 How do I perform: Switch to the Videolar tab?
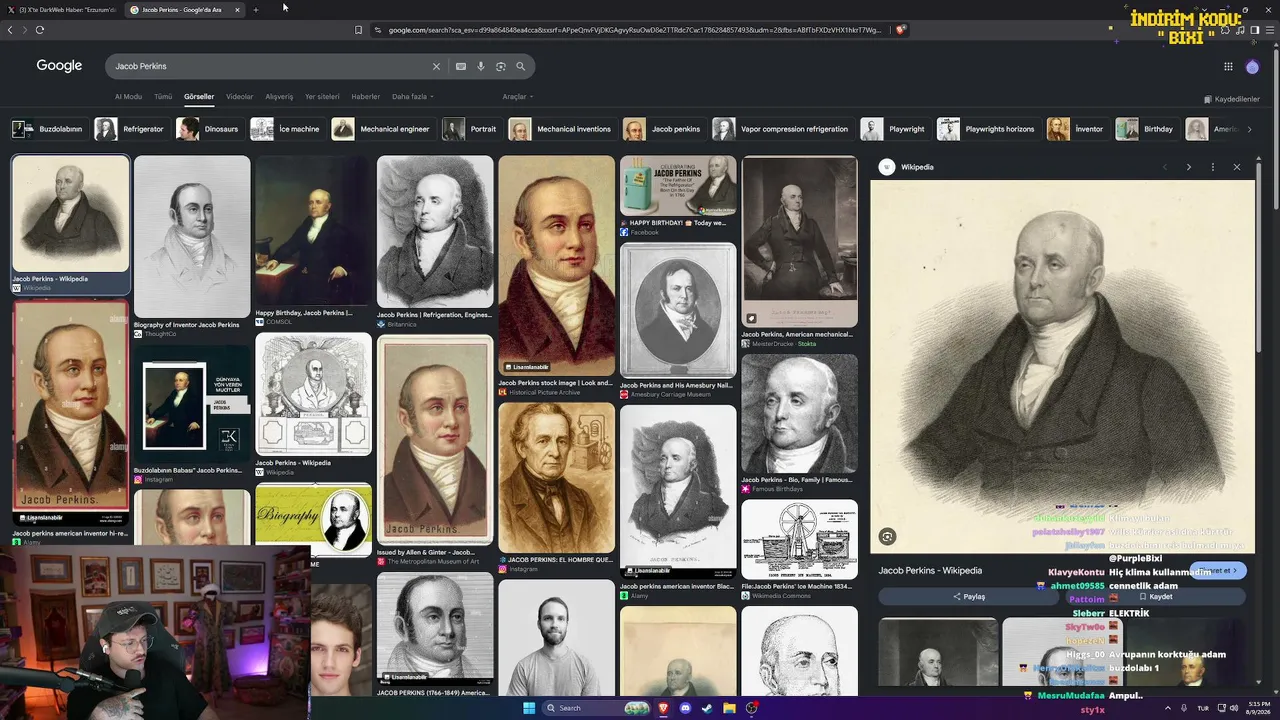pyautogui.click(x=240, y=97)
